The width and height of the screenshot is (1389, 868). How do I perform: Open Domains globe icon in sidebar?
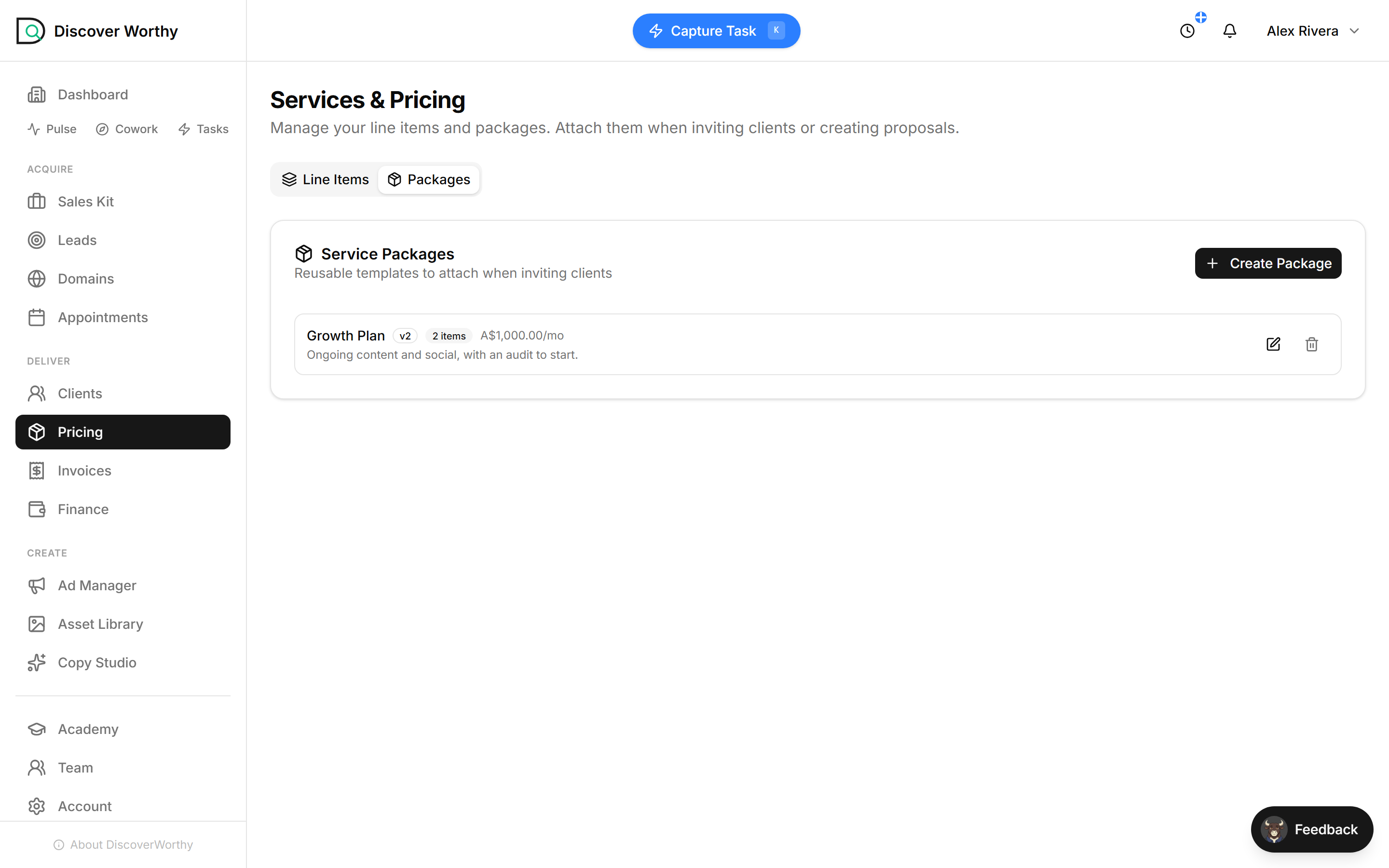(x=37, y=279)
